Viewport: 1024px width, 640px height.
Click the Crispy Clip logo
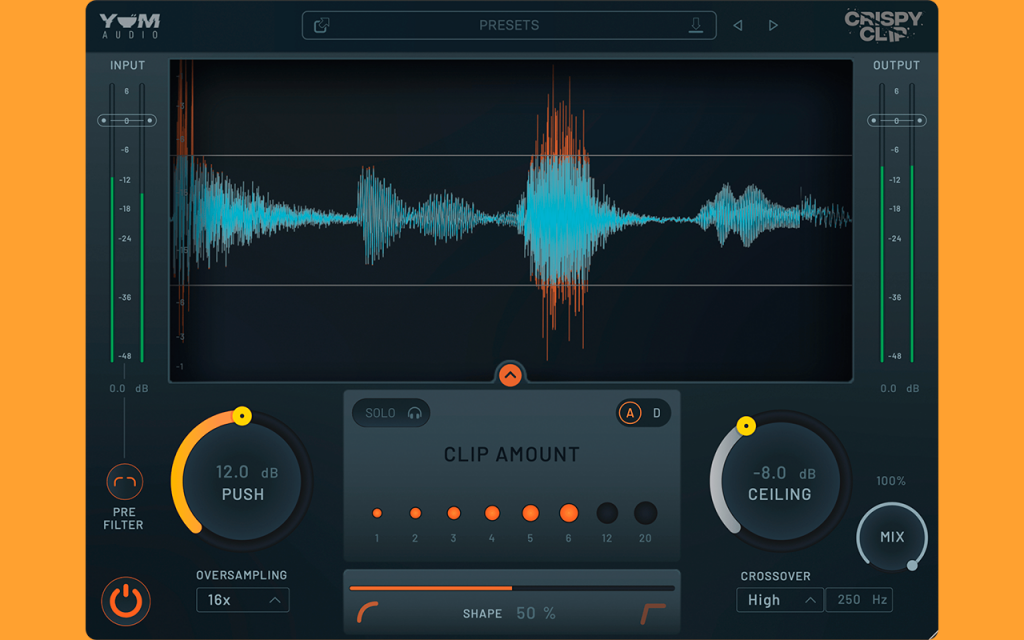click(x=883, y=25)
